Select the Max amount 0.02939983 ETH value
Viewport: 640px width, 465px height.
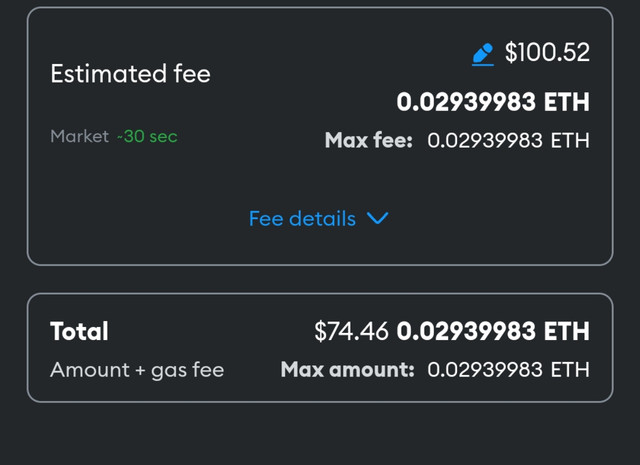pos(509,370)
